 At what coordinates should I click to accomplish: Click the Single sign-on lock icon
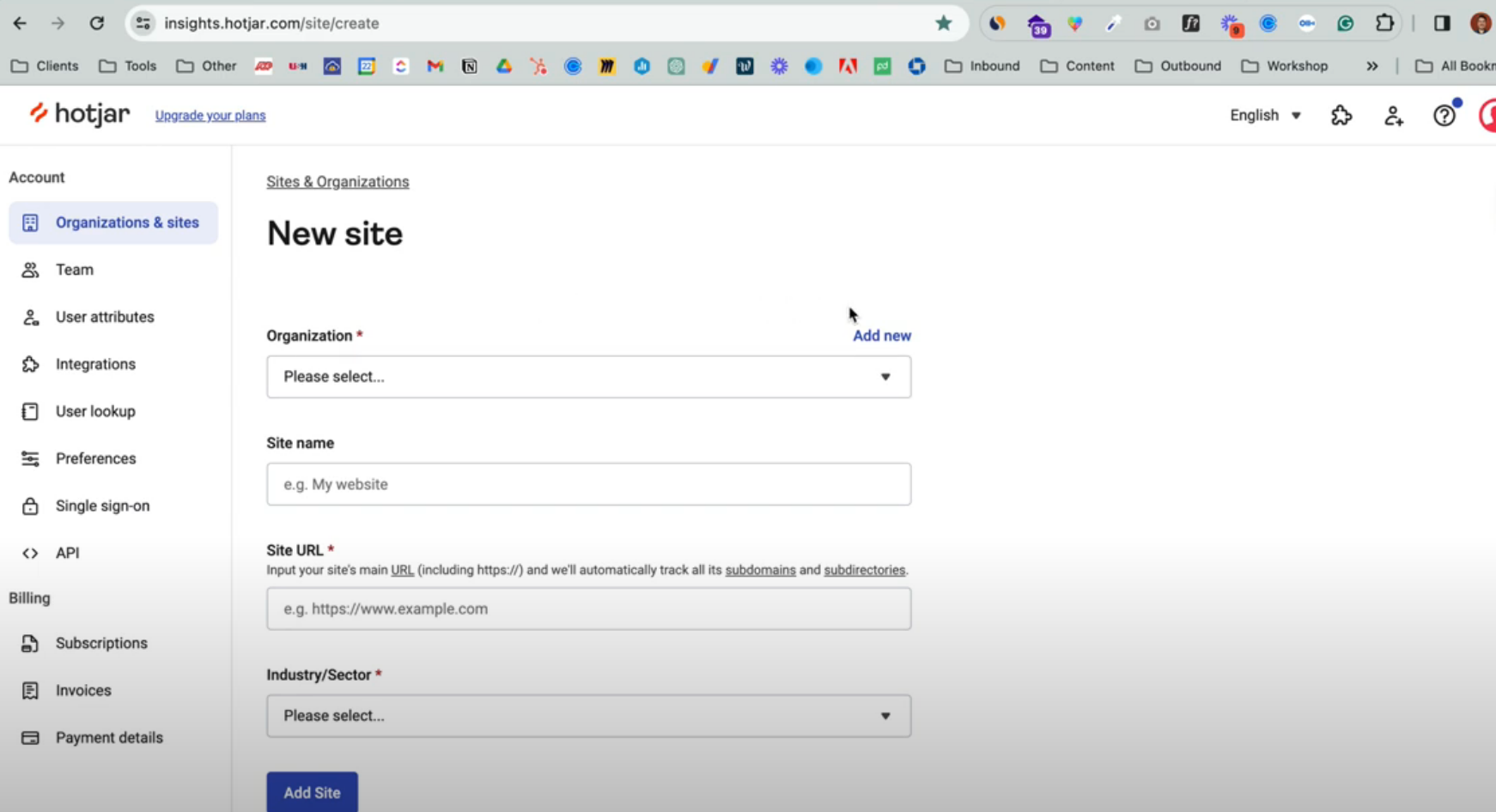(30, 506)
